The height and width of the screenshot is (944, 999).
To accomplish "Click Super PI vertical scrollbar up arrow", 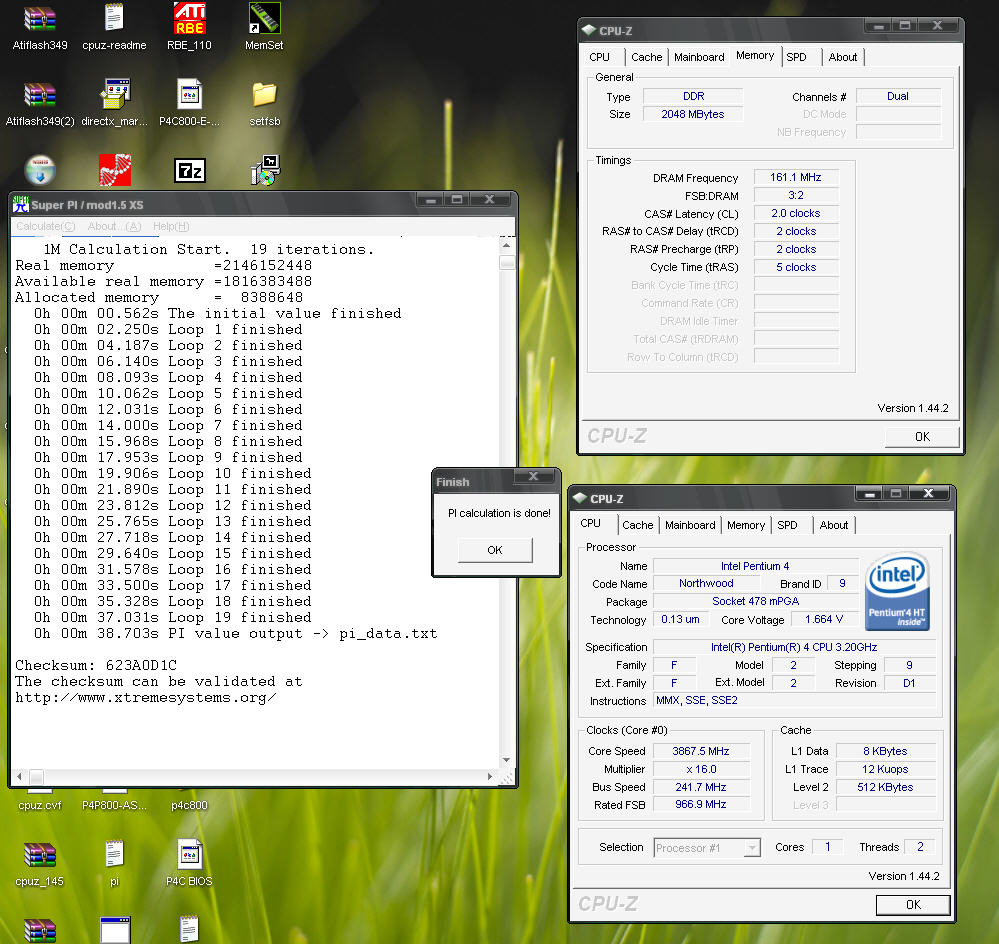I will [x=507, y=245].
